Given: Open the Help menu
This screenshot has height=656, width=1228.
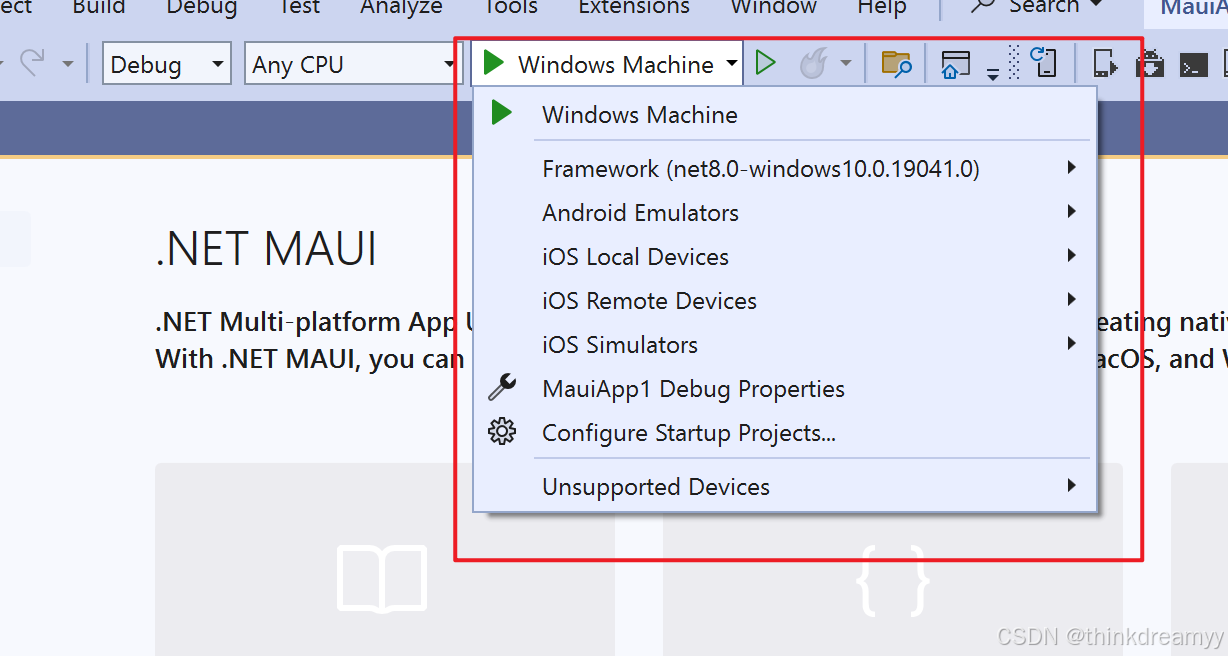Looking at the screenshot, I should pyautogui.click(x=883, y=7).
